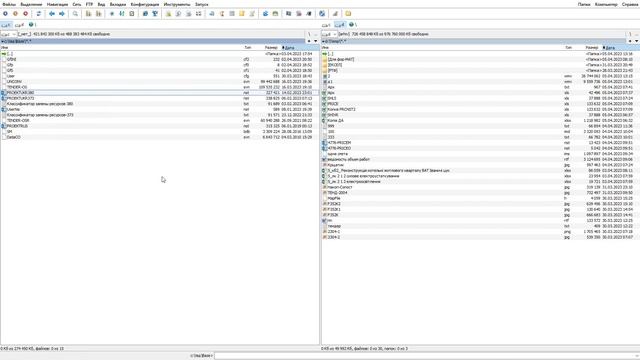Click the magnifier search toolbar icon

coord(75,13)
